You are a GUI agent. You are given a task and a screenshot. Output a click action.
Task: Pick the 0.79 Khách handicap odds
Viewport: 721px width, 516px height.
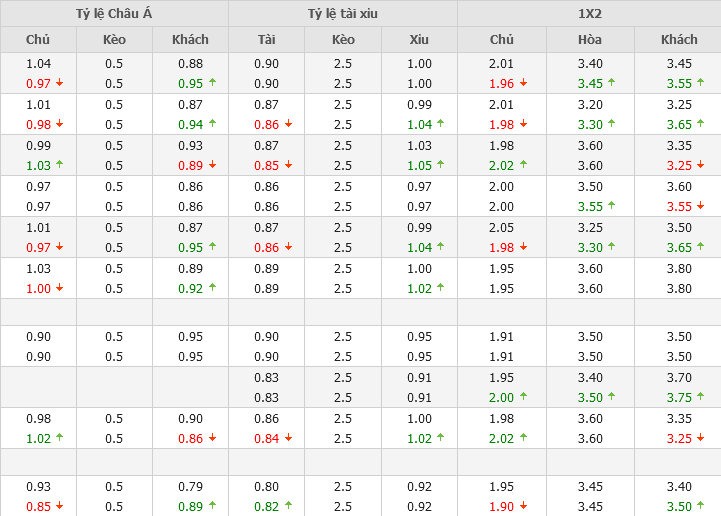pyautogui.click(x=190, y=487)
